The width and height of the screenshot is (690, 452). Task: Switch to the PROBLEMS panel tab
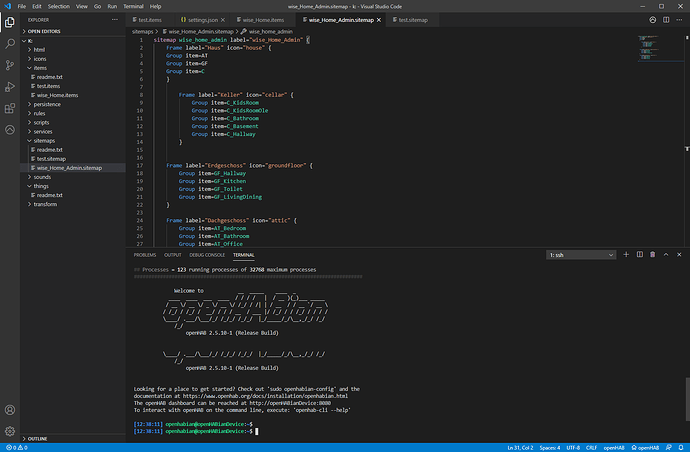(144, 255)
